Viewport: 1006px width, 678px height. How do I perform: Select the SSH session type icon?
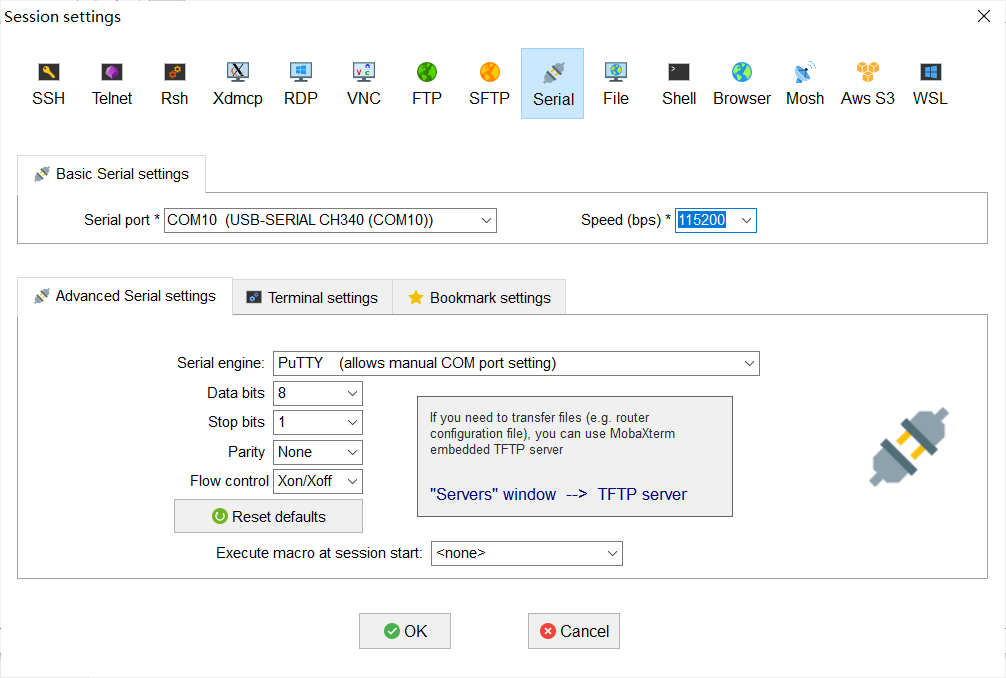pos(48,83)
